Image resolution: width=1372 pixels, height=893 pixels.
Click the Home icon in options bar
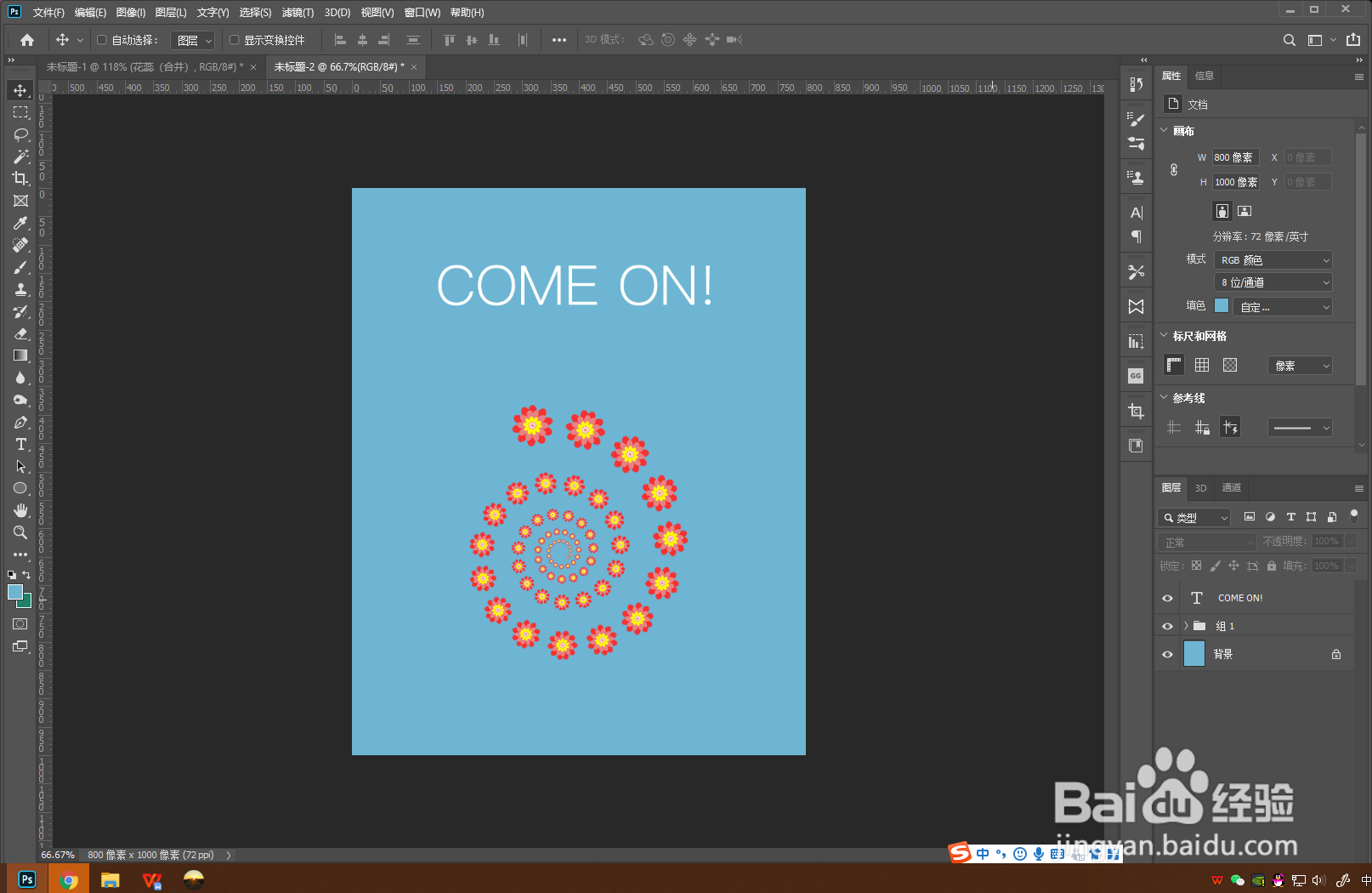[27, 40]
